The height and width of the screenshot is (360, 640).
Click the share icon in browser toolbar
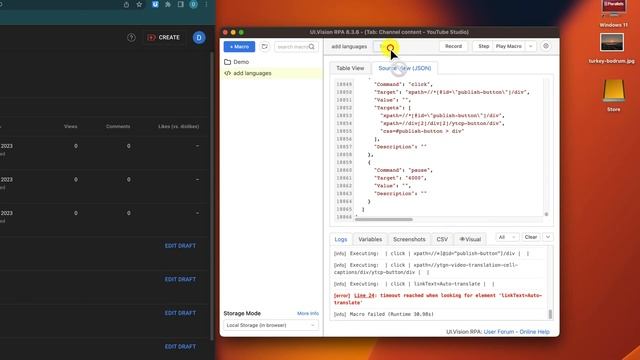[x=126, y=4]
